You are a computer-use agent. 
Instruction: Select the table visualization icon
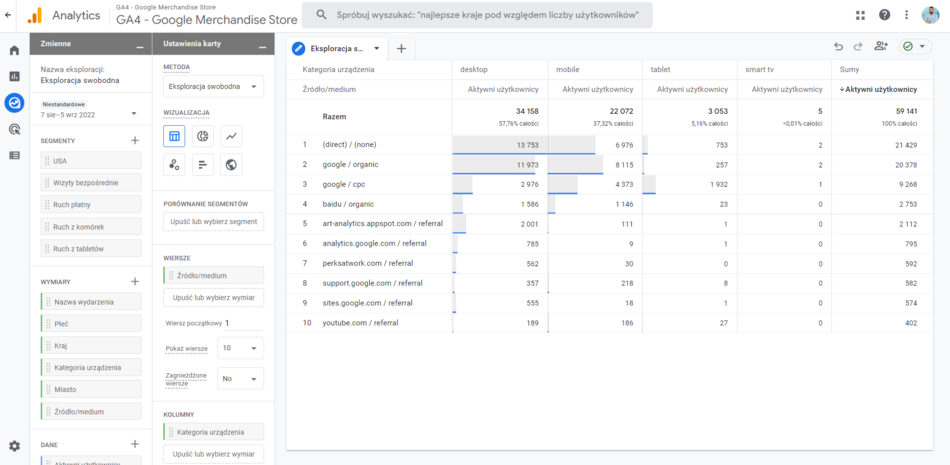point(174,137)
